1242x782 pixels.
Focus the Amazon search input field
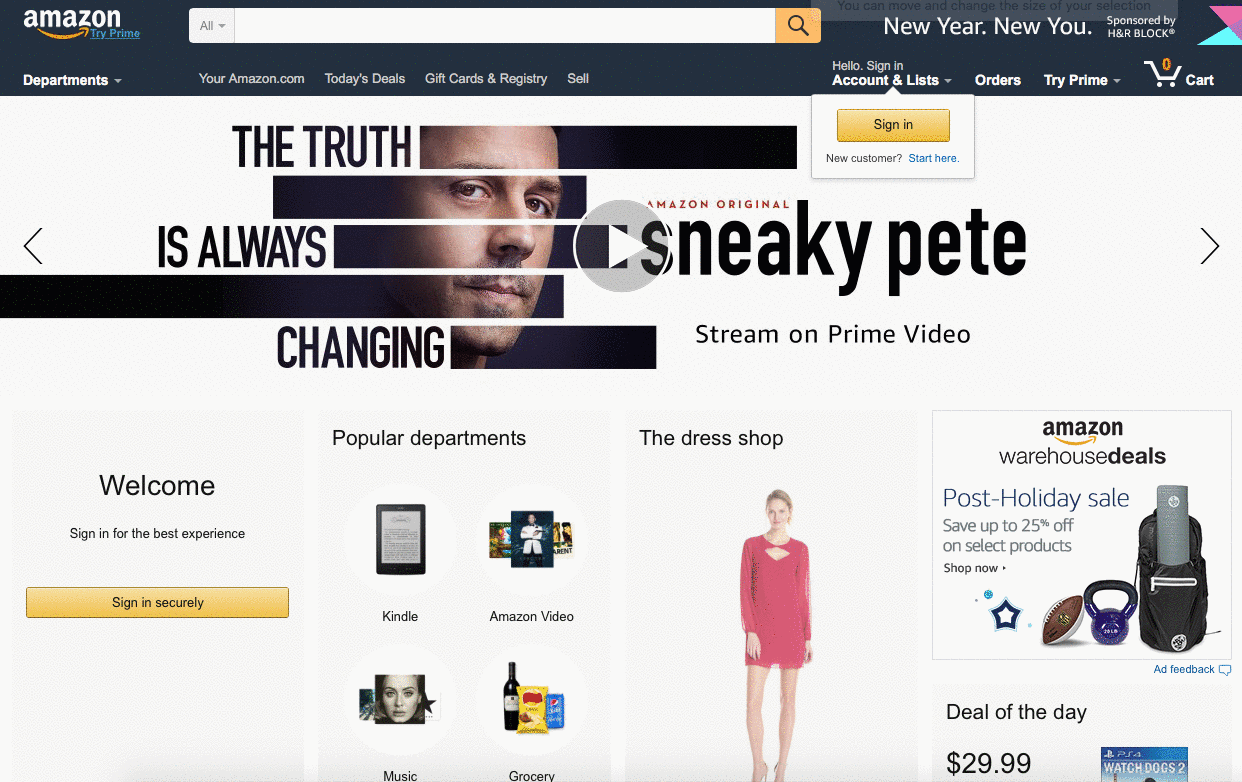click(x=505, y=26)
